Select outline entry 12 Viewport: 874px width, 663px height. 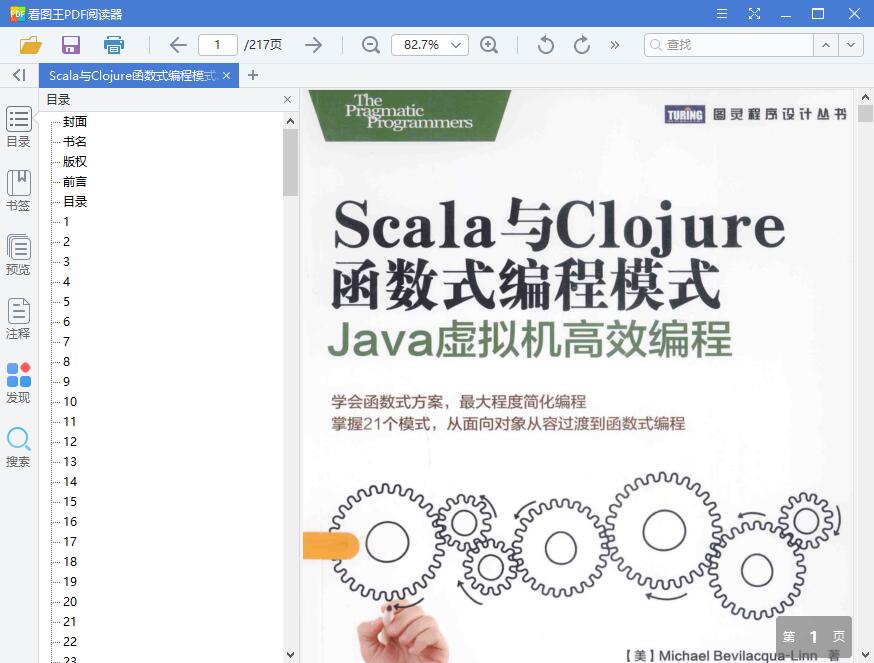point(70,442)
